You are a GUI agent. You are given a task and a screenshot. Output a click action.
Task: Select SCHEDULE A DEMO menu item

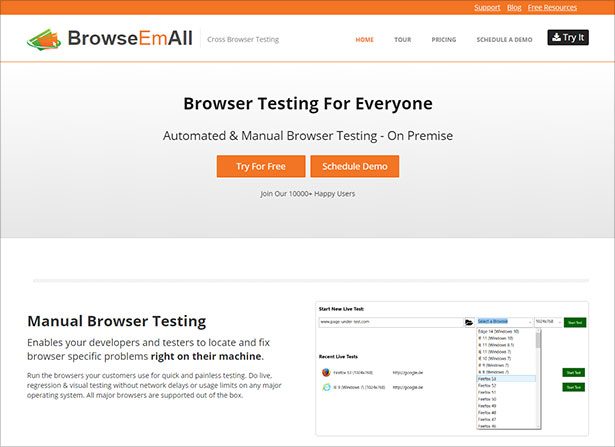(x=504, y=40)
